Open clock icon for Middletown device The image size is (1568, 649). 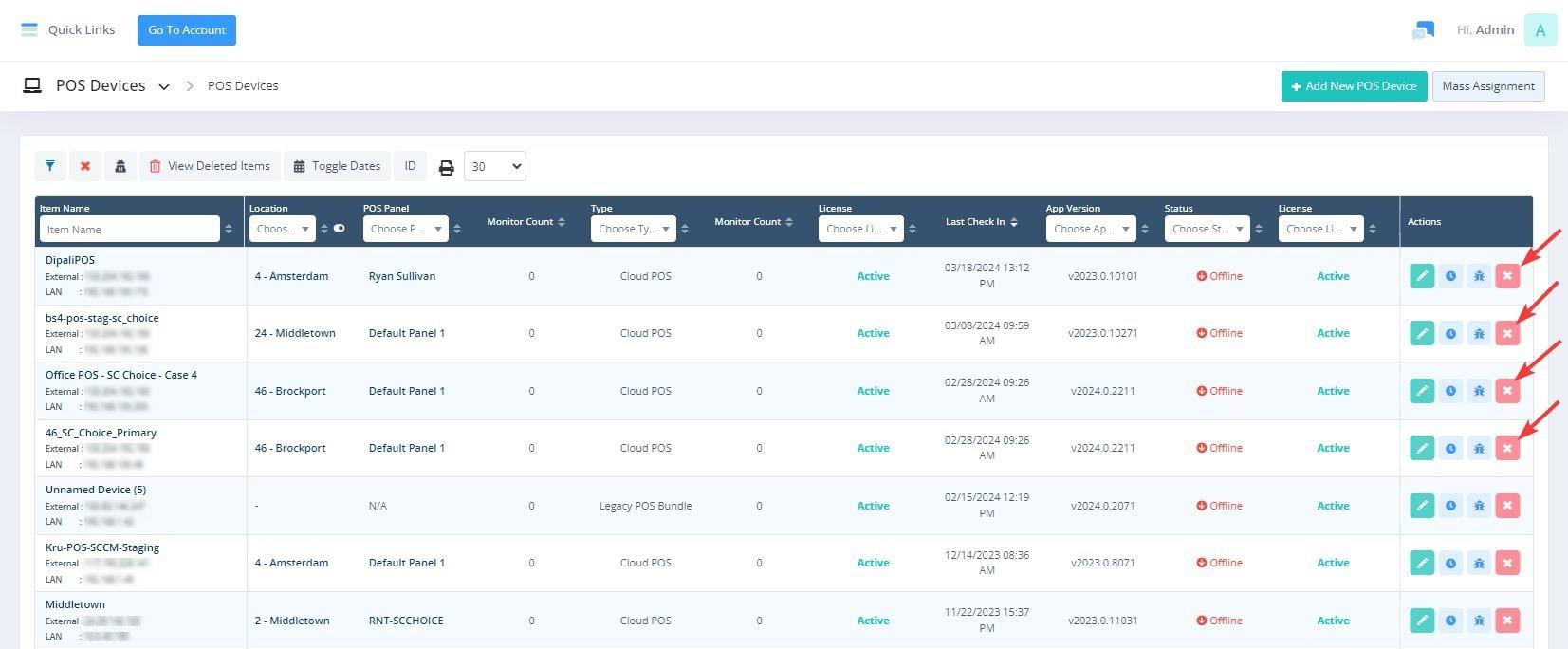pyautogui.click(x=1450, y=621)
